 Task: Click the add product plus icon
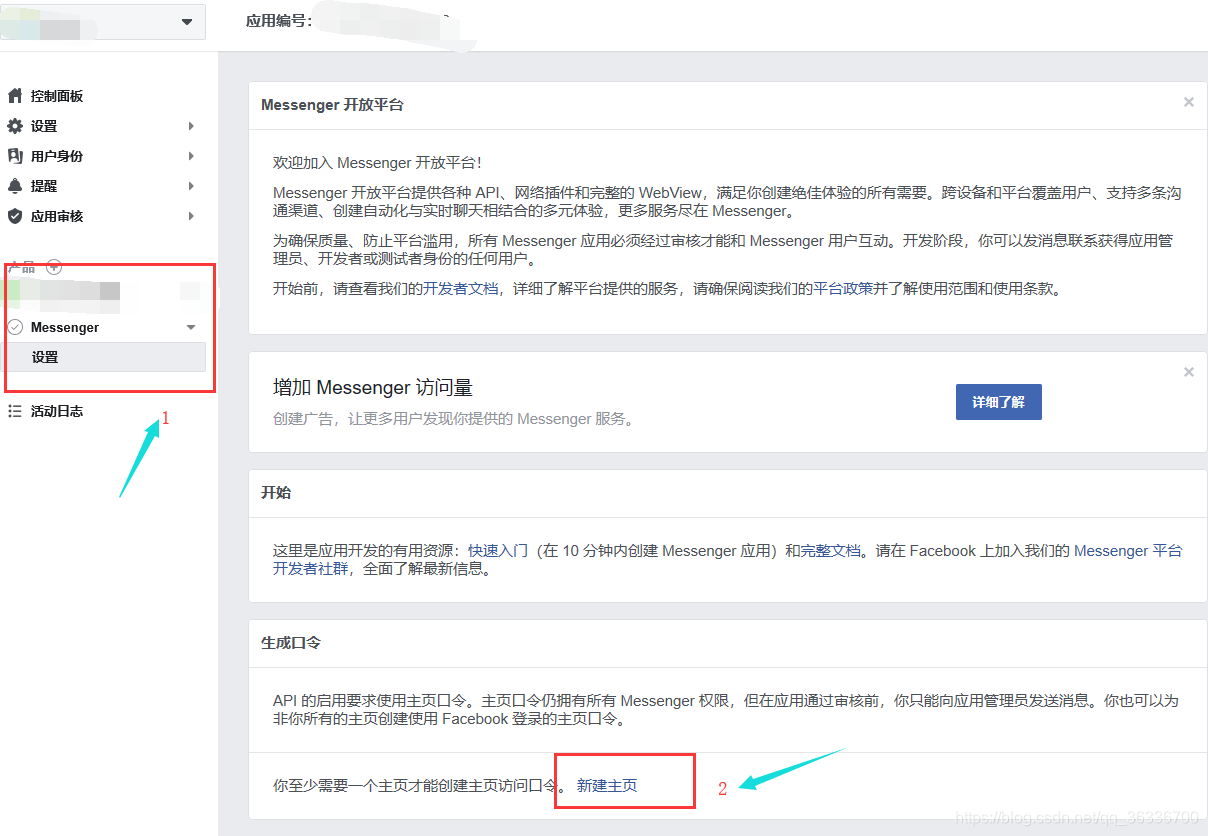tap(55, 267)
